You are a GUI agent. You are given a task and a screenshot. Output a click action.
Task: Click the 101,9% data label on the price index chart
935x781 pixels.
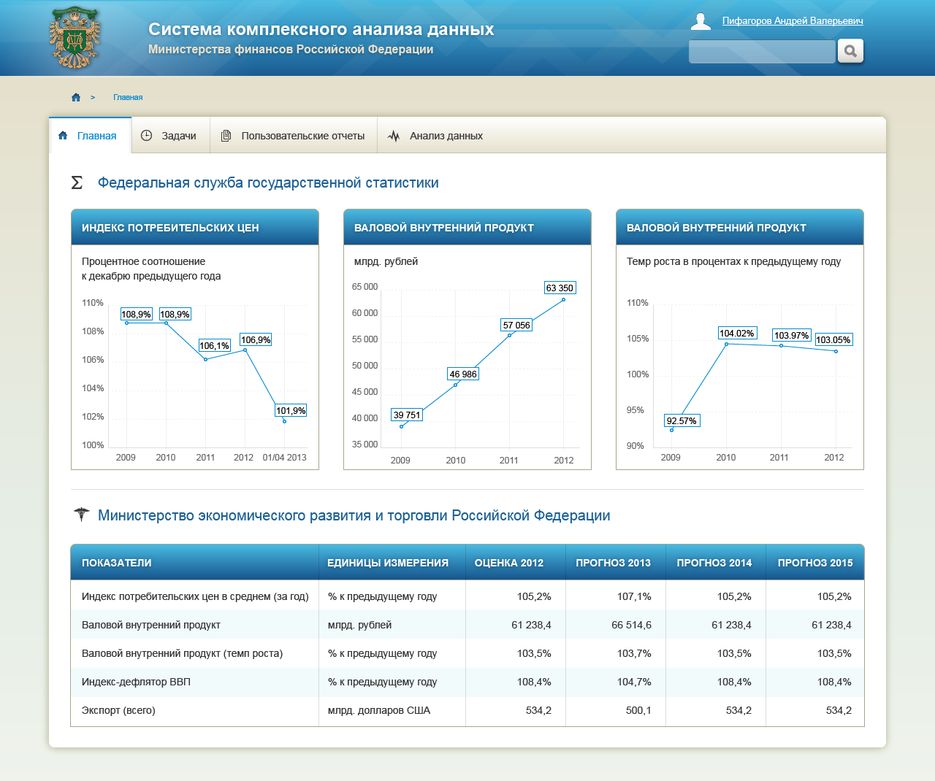tap(290, 410)
